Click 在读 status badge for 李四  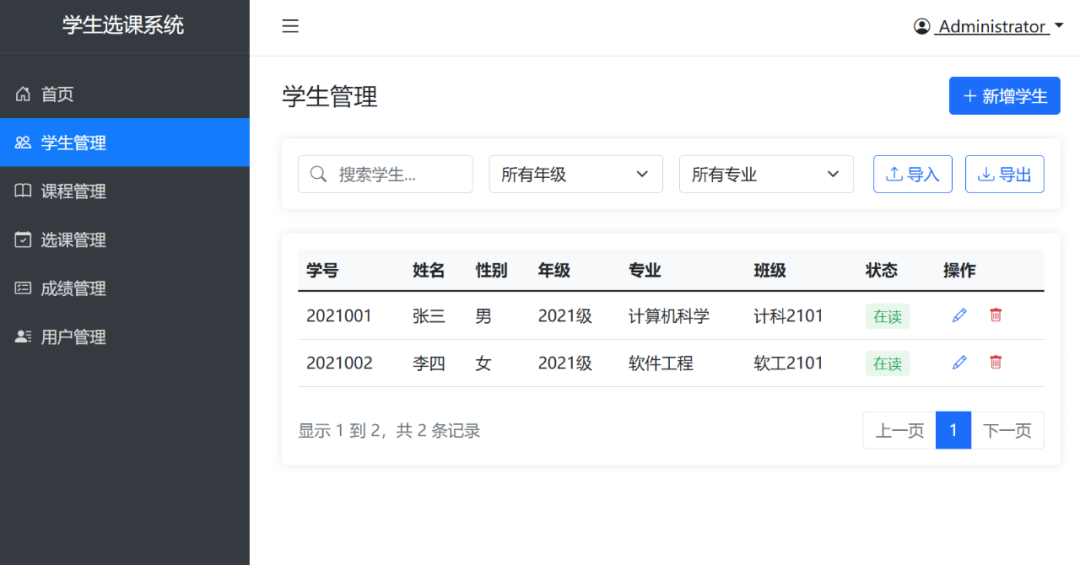point(887,363)
